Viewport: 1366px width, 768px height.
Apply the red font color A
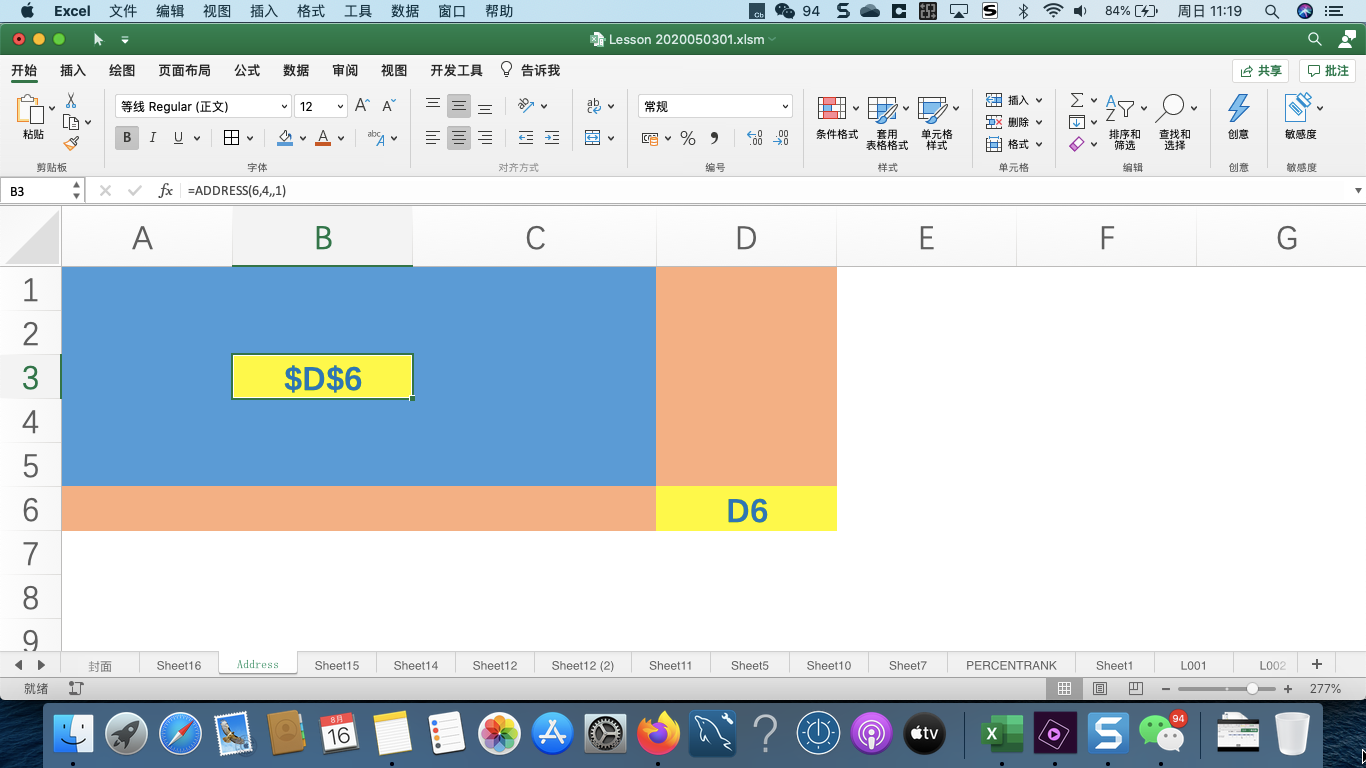[x=323, y=138]
